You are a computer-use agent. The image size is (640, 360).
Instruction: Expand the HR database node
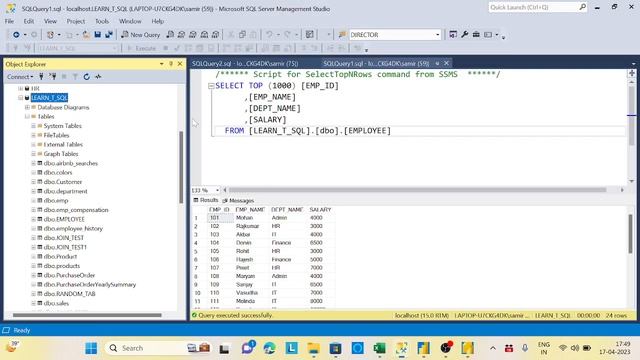pyautogui.click(x=20, y=88)
